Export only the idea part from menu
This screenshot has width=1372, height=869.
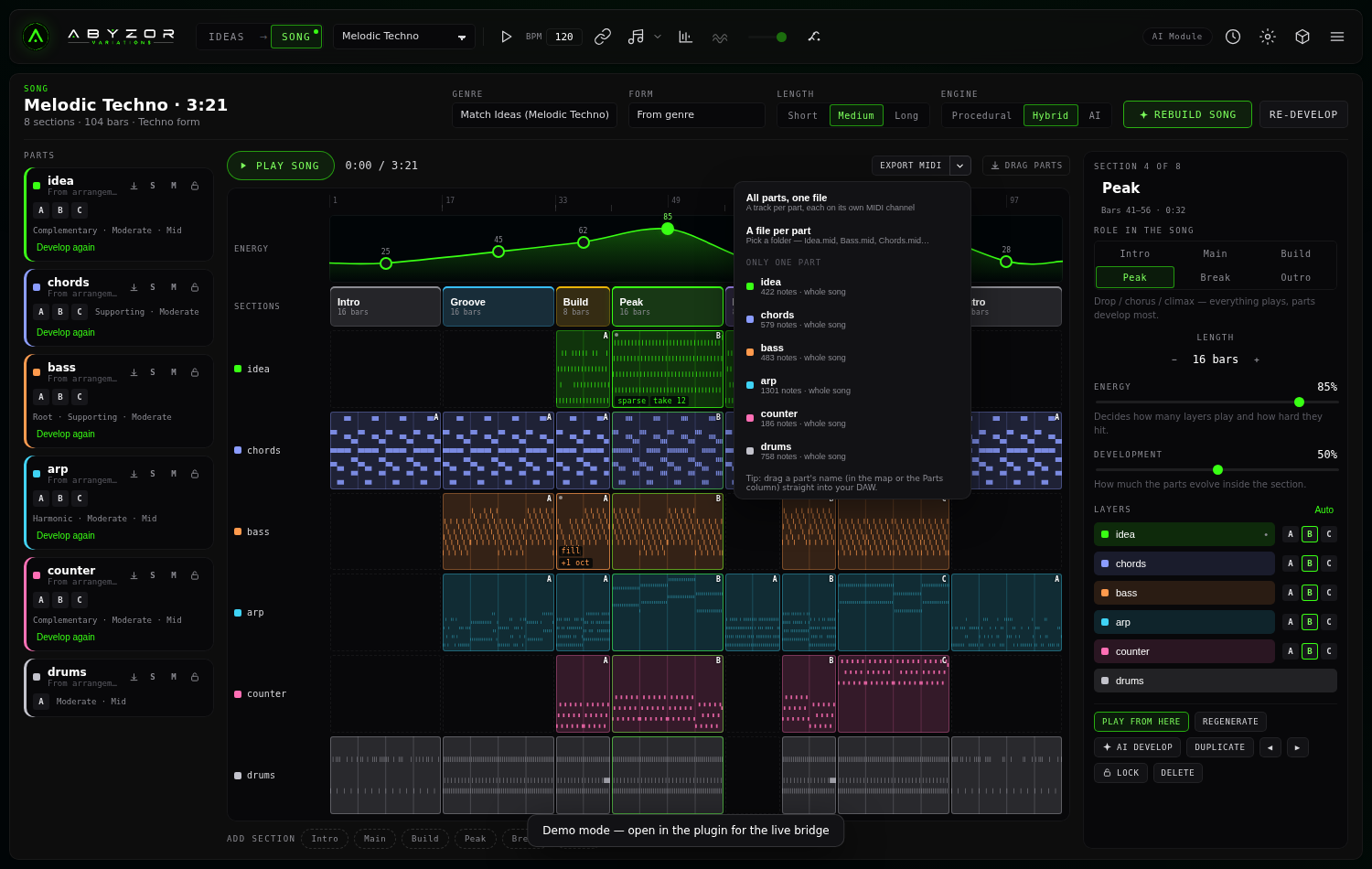852,286
